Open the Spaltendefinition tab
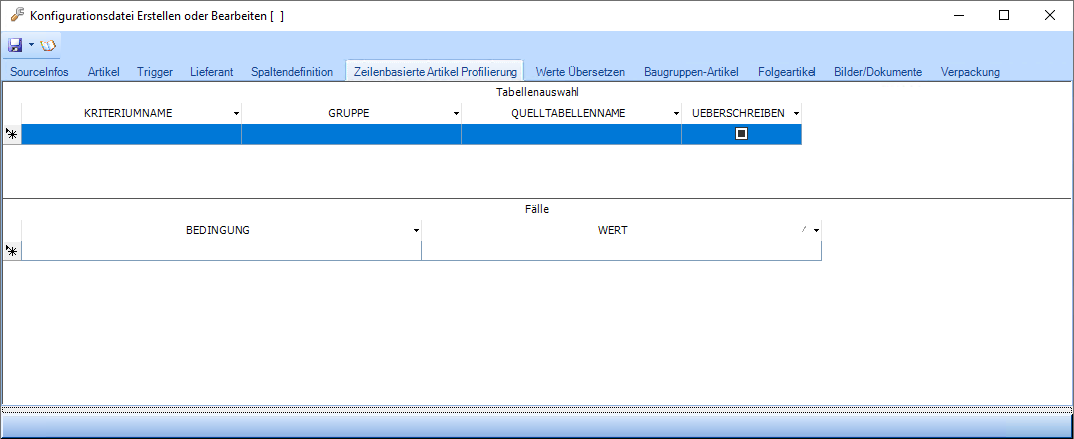The height and width of the screenshot is (439, 1074). 292,72
